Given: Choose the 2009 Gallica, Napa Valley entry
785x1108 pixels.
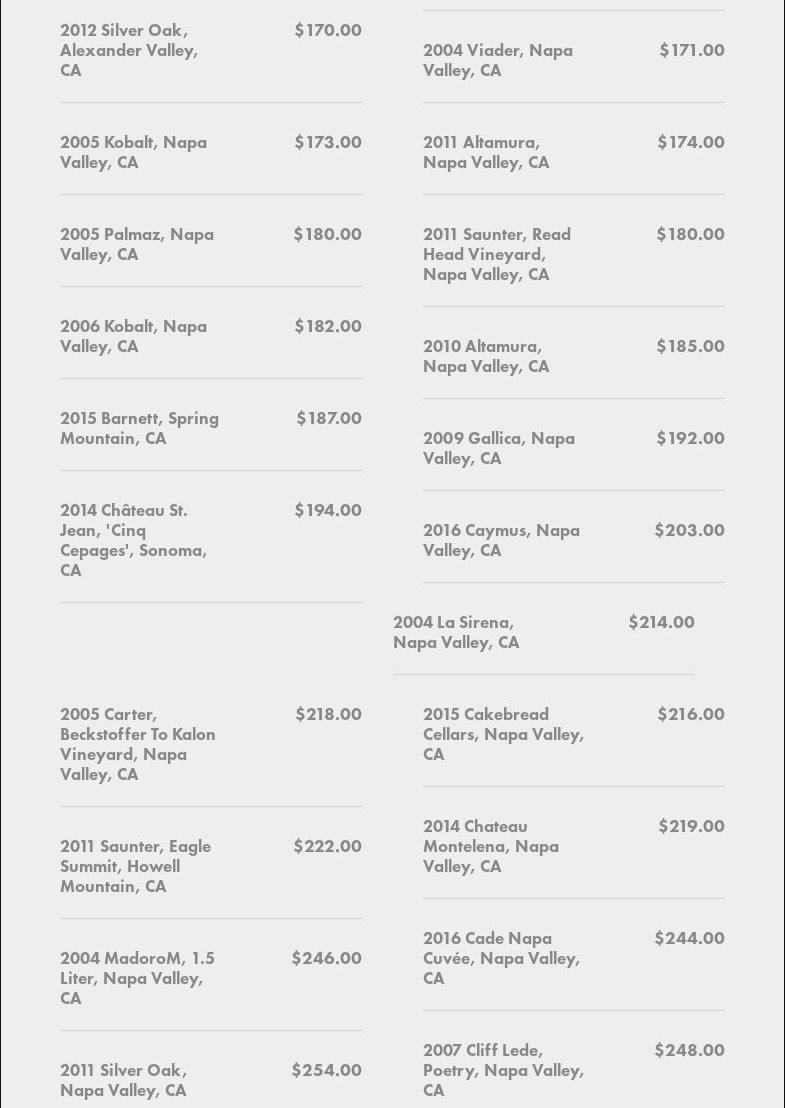Looking at the screenshot, I should tap(499, 448).
